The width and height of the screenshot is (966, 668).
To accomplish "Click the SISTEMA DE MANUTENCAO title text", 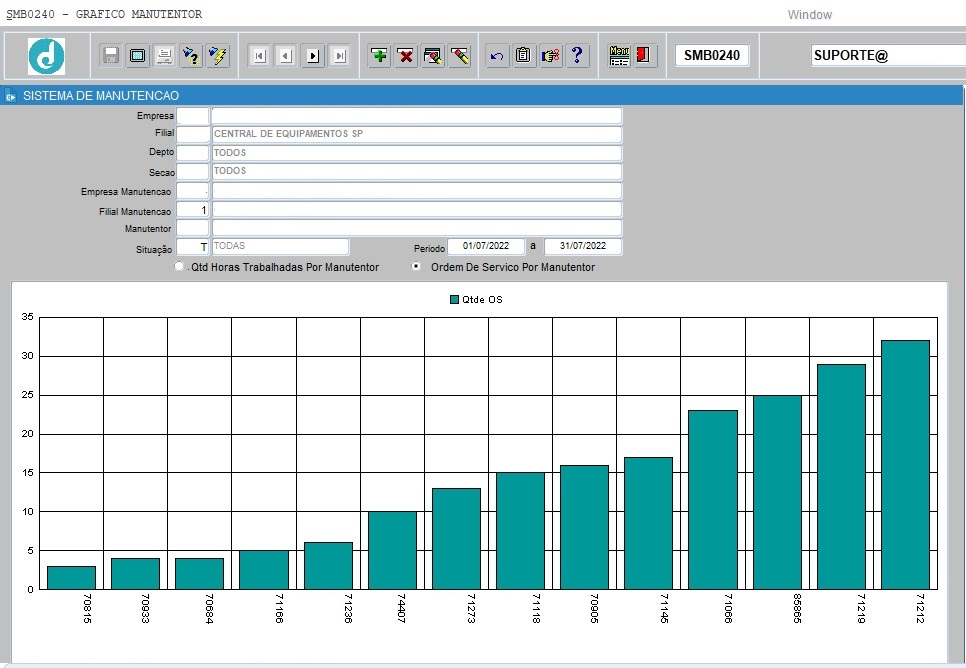I will 101,96.
